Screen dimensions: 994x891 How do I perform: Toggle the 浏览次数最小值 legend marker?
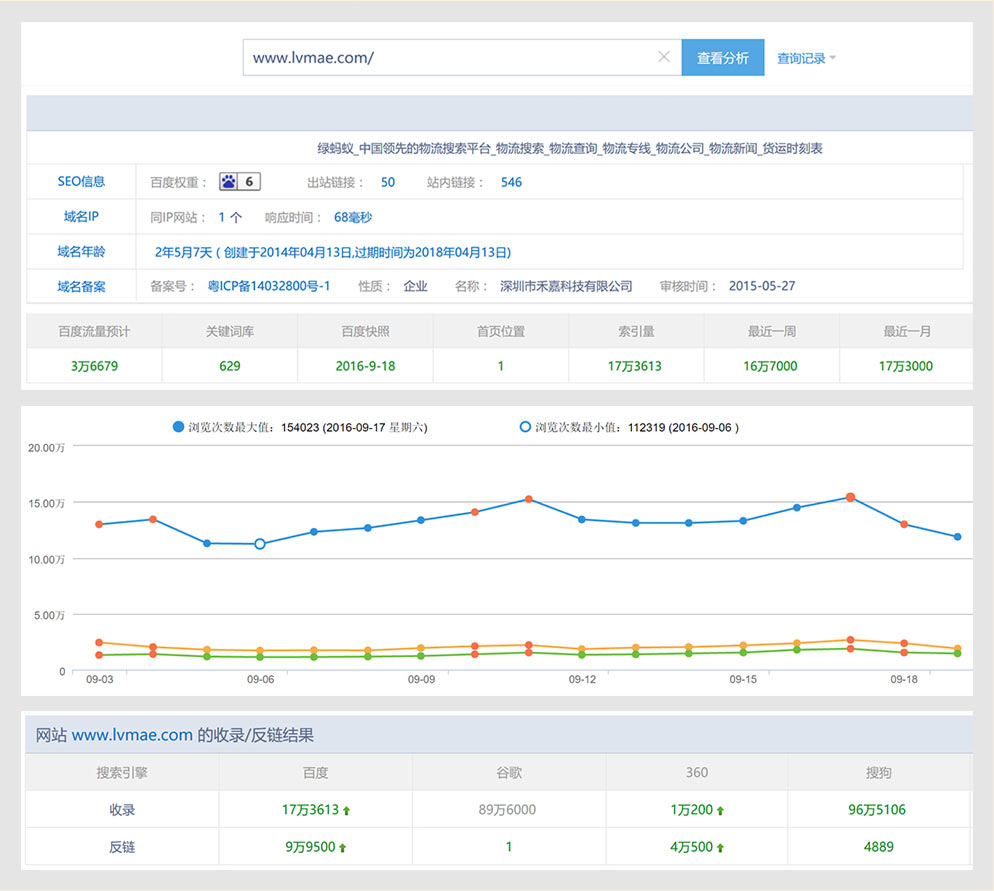pyautogui.click(x=525, y=427)
